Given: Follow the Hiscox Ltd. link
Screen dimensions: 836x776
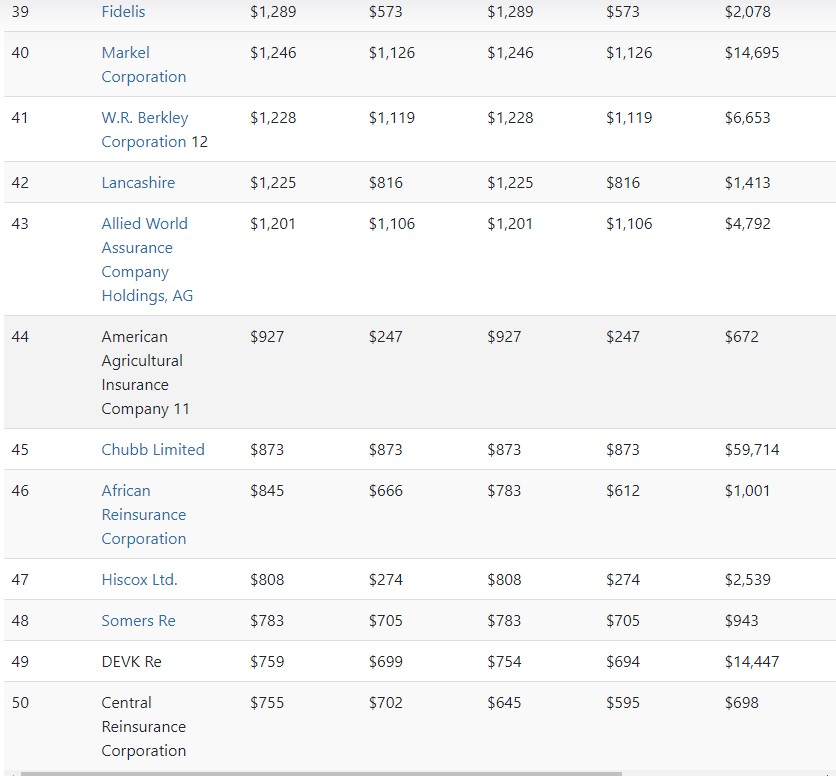Looking at the screenshot, I should click(139, 580).
